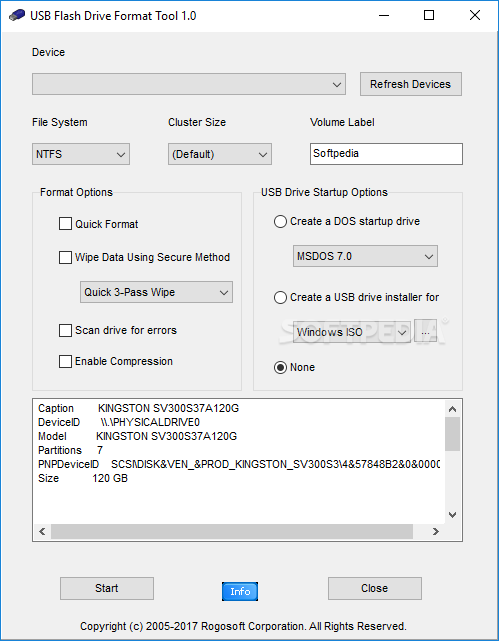
Task: Click the up arrow of the info box scrollbar
Action: click(x=452, y=409)
